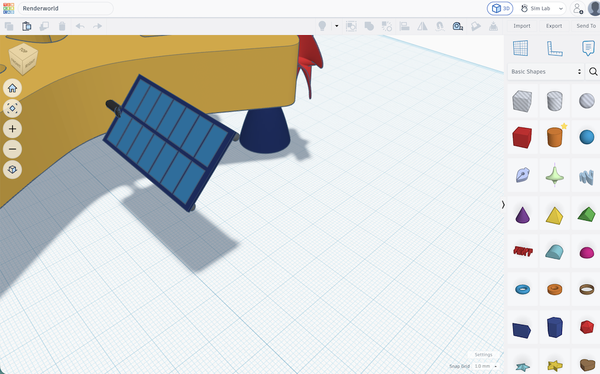600x374 pixels.
Task: Select the green spinning-top shape
Action: click(554, 175)
